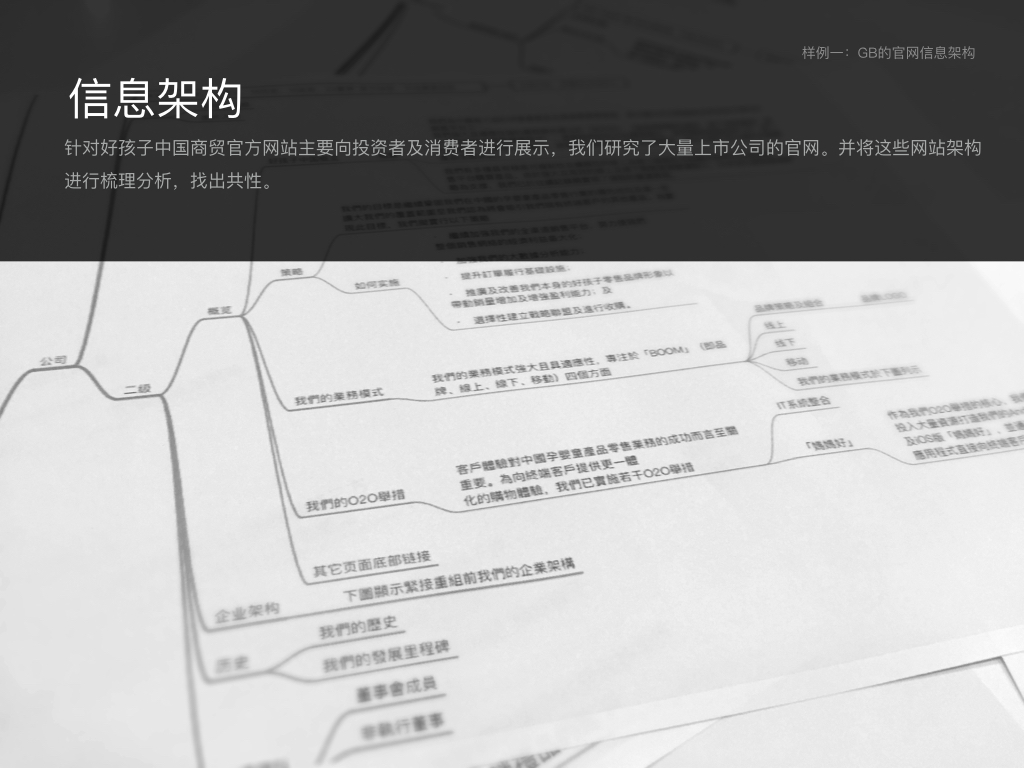Image resolution: width=1024 pixels, height=768 pixels.
Task: Select the "公司" root node
Action: point(53,360)
